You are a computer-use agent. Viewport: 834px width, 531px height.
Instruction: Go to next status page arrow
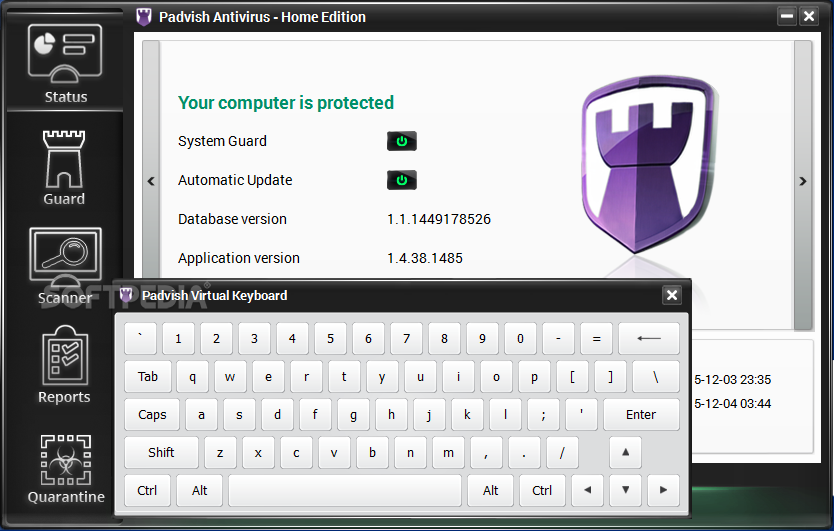click(803, 181)
